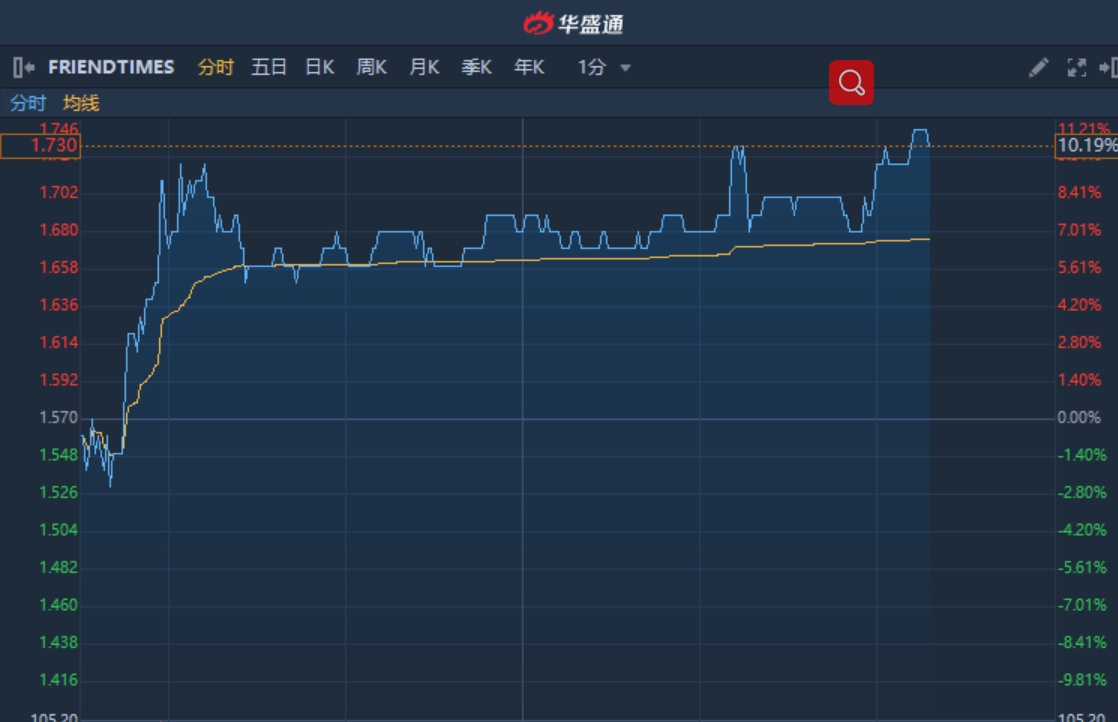
Task: Toggle the 均线 average line legend
Action: pos(81,103)
